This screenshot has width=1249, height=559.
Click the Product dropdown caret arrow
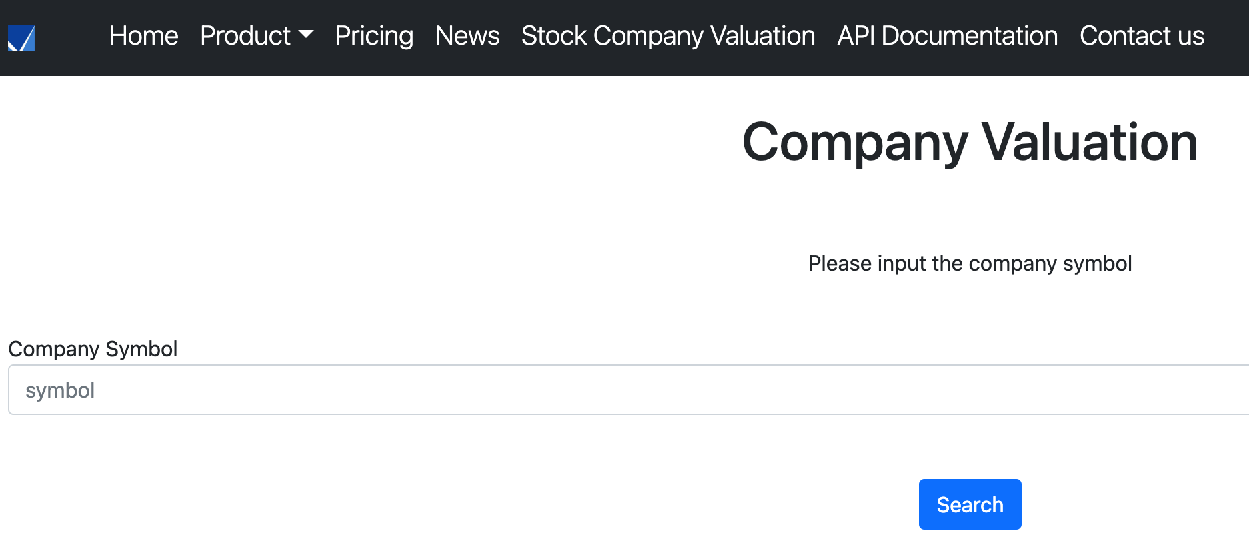click(x=306, y=36)
